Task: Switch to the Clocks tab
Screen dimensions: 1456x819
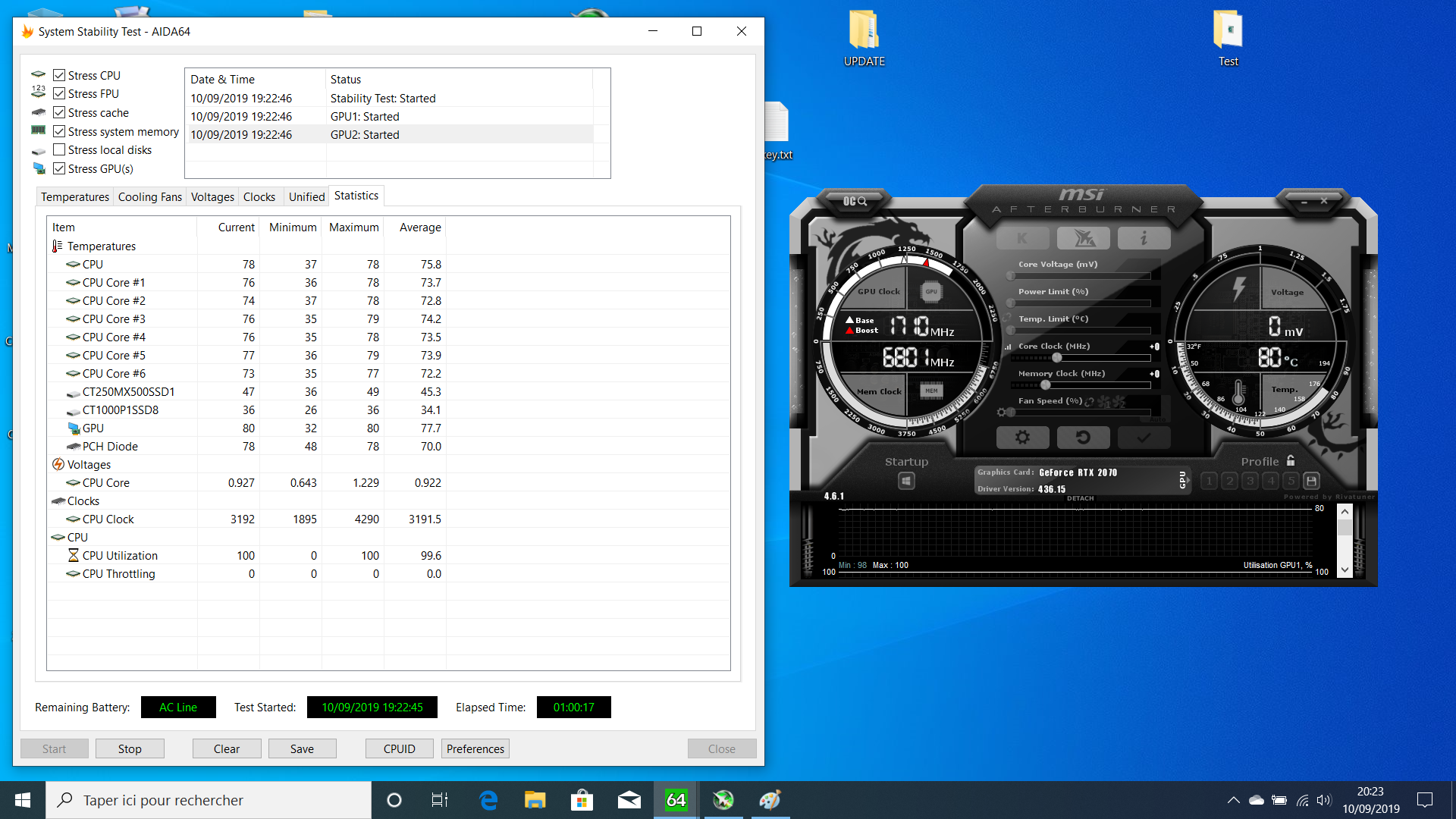Action: click(x=259, y=196)
